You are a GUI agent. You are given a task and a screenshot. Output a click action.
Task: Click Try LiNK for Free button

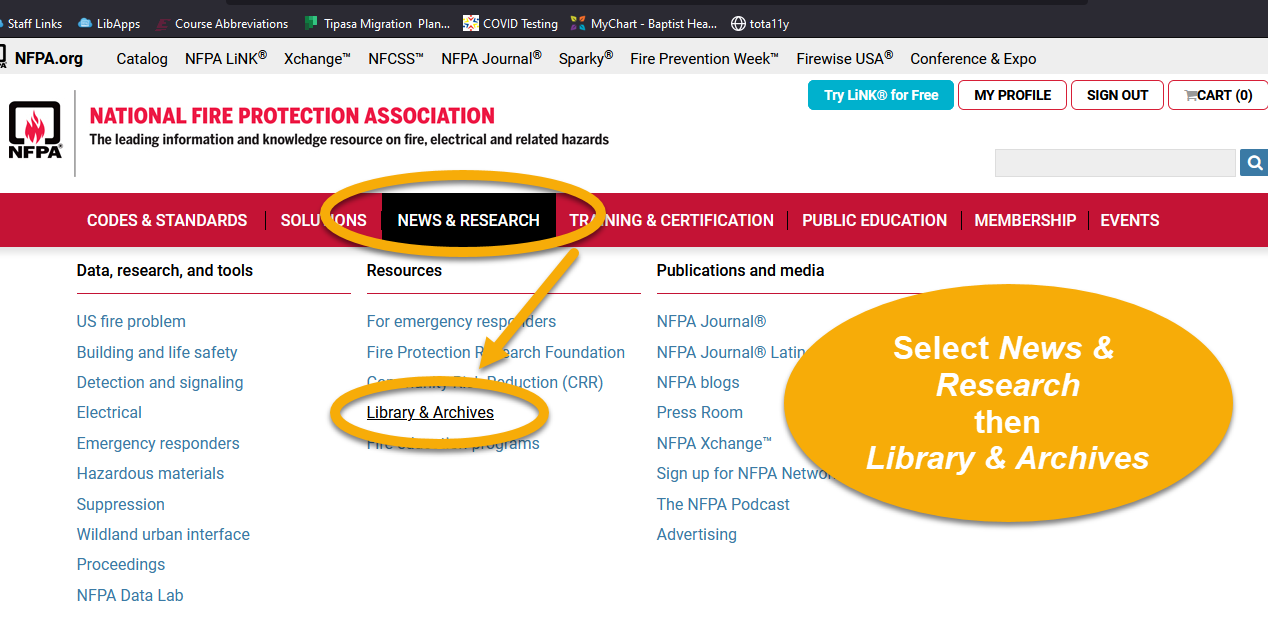(881, 95)
